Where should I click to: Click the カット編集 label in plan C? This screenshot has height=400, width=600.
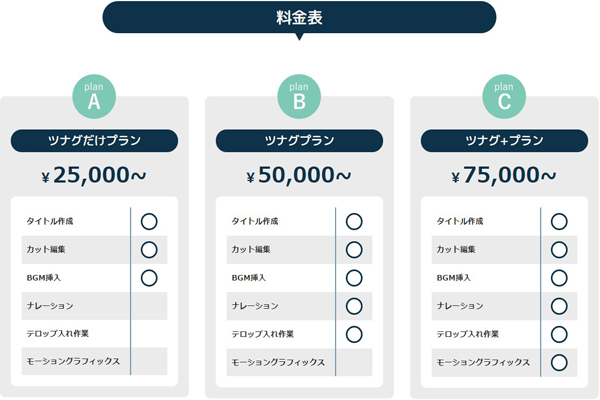point(460,249)
